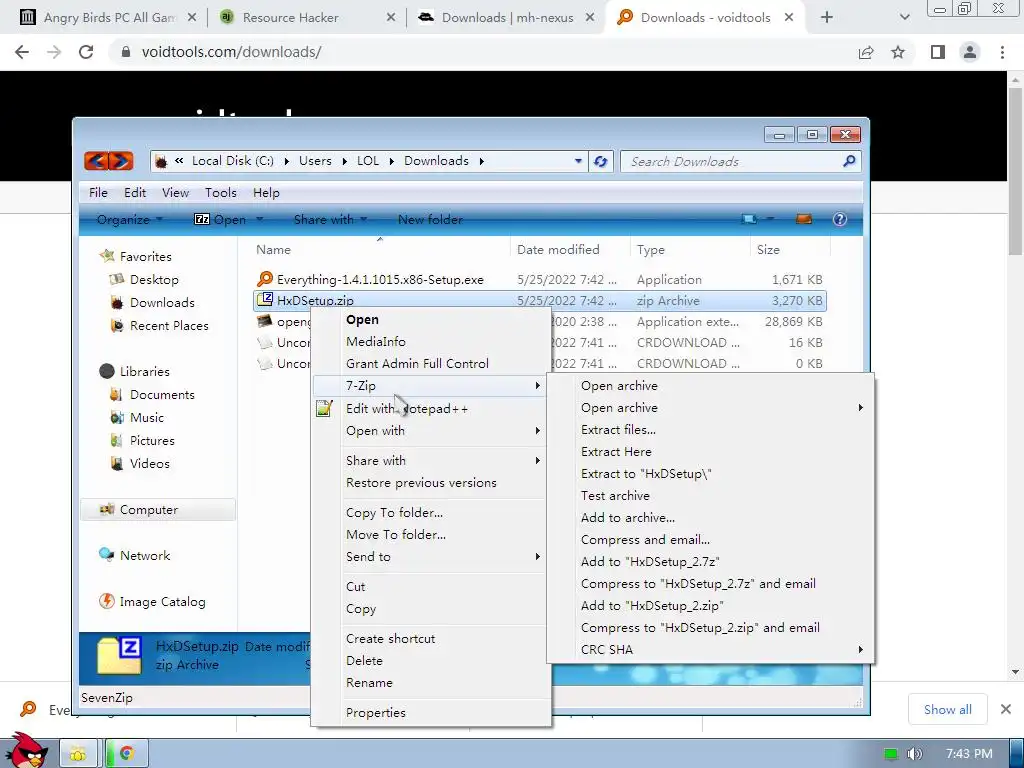Click the refresh icon beside address bar

tap(600, 161)
